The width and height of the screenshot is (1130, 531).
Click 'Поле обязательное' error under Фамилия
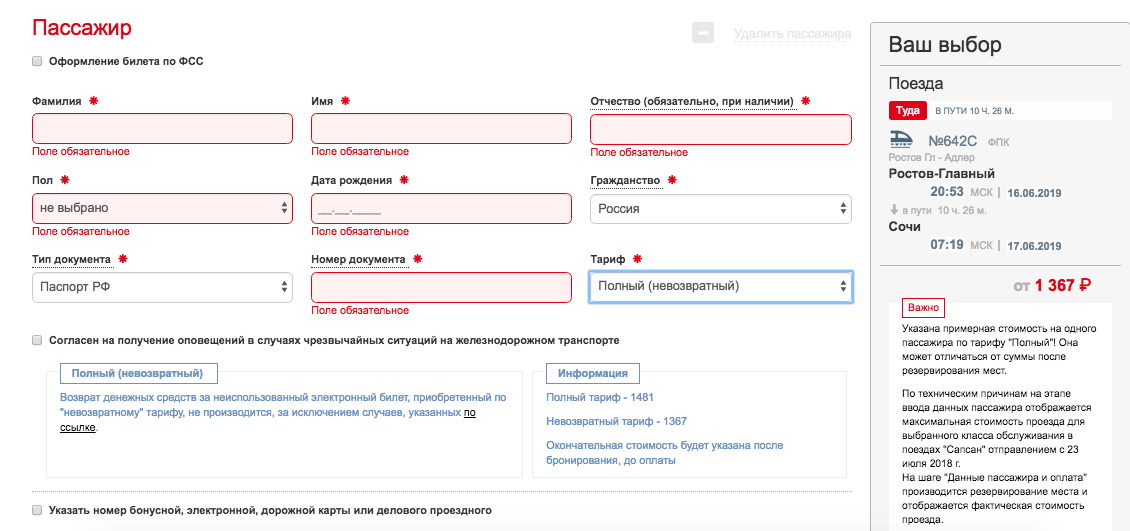pos(81,151)
